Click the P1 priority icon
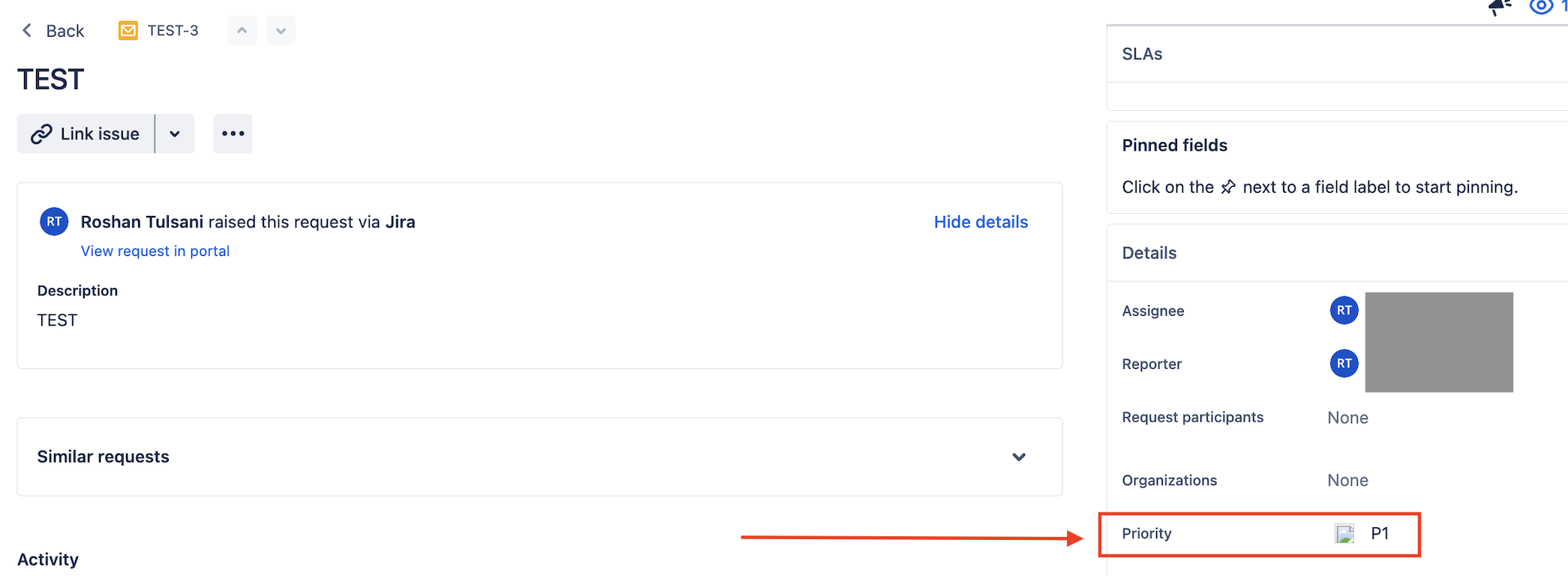Image resolution: width=1568 pixels, height=576 pixels. [x=1344, y=534]
